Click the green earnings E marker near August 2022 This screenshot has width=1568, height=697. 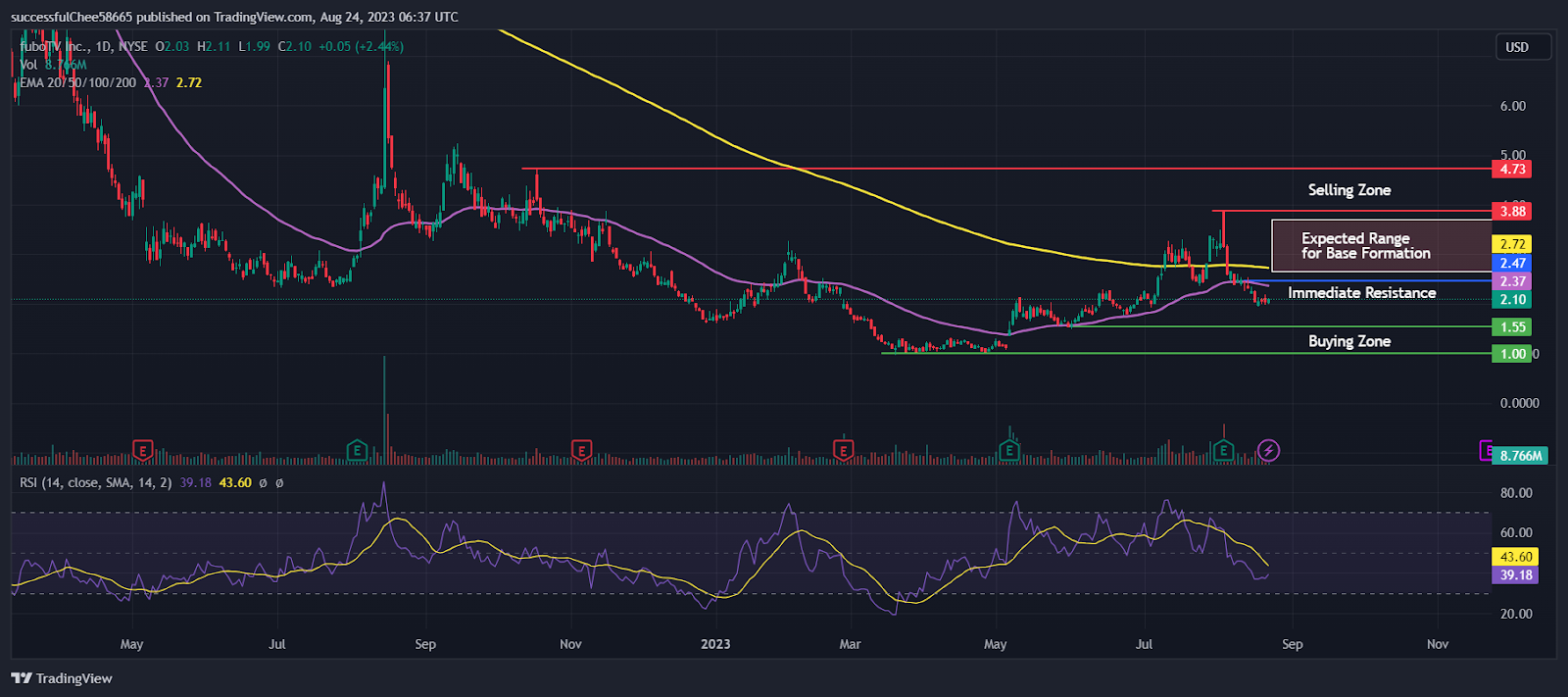(x=358, y=451)
